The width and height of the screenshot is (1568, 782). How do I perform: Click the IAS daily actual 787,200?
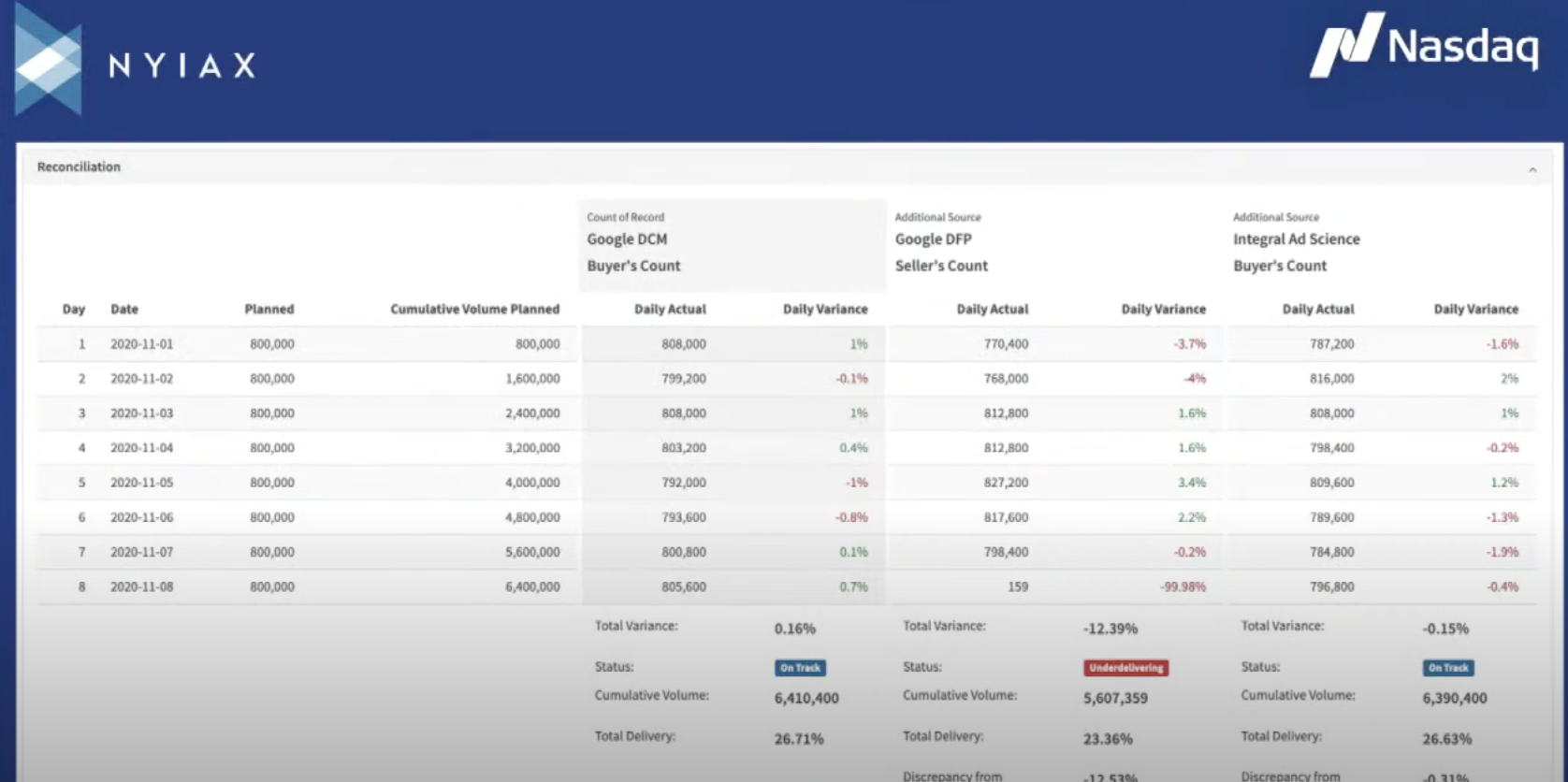[1331, 344]
